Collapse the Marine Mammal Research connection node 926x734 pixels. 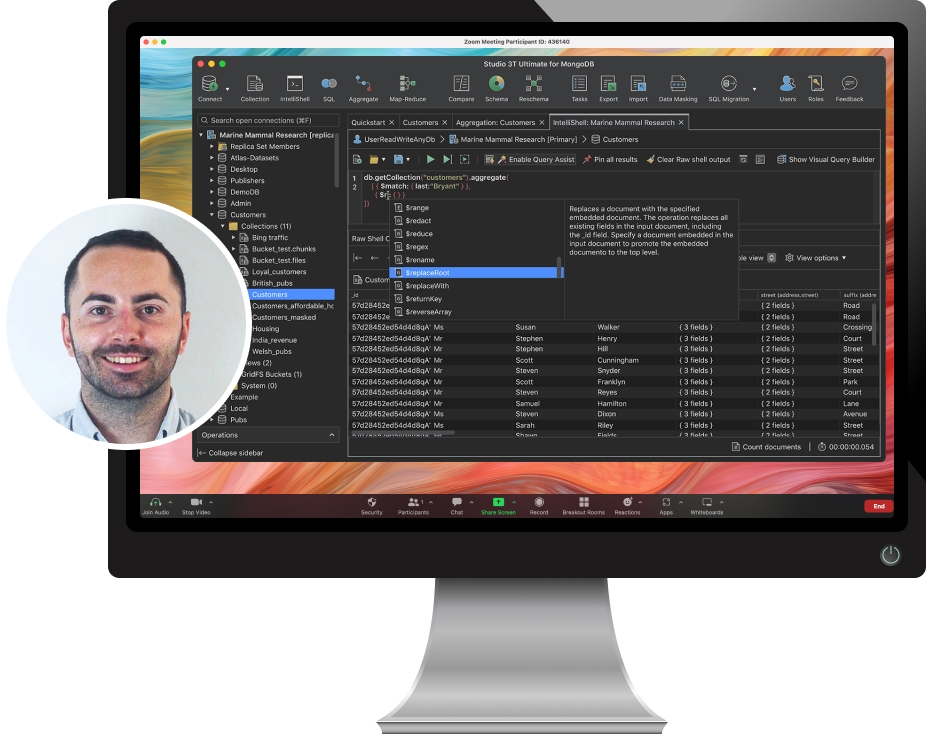coord(201,135)
